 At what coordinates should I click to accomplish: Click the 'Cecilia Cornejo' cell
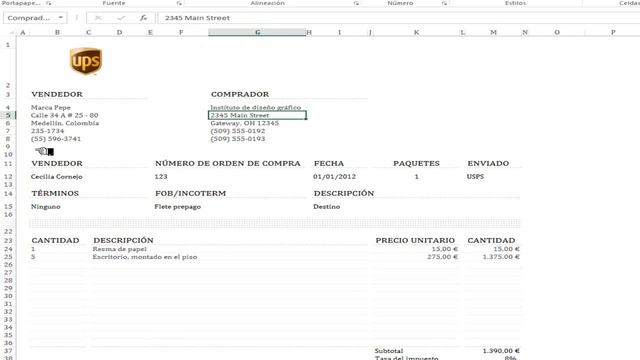57,177
